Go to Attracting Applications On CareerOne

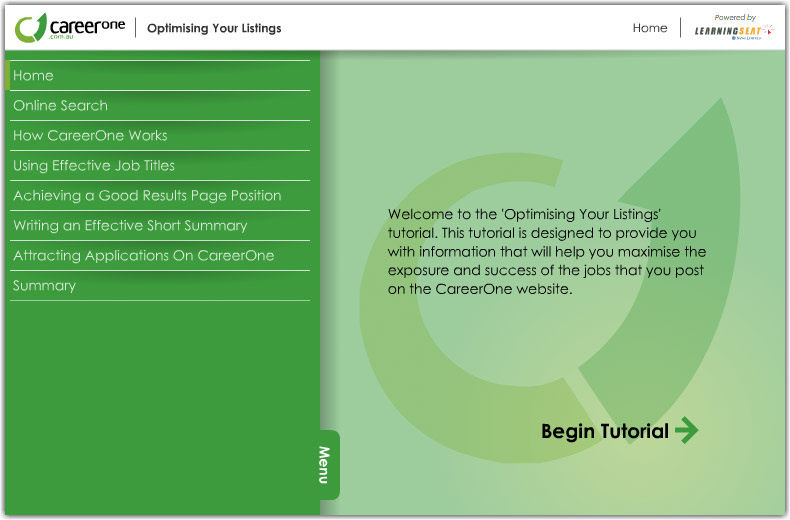(x=160, y=255)
